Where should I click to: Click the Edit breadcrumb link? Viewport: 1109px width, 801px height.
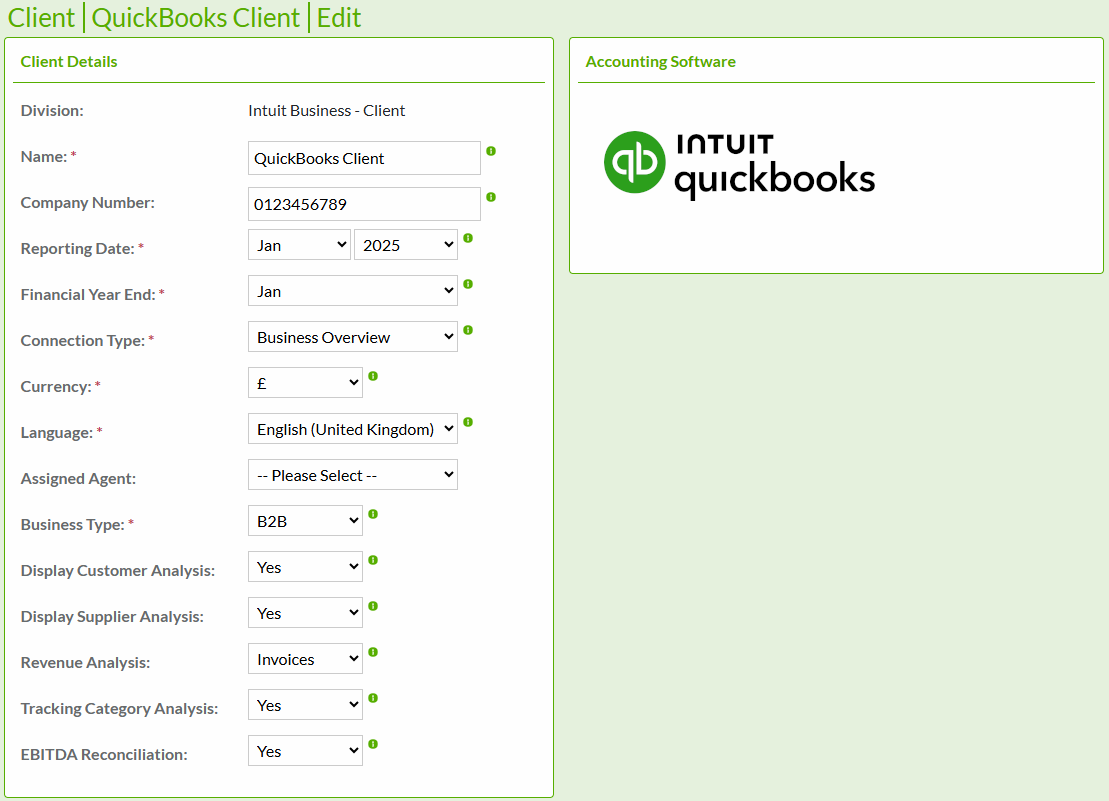point(338,18)
